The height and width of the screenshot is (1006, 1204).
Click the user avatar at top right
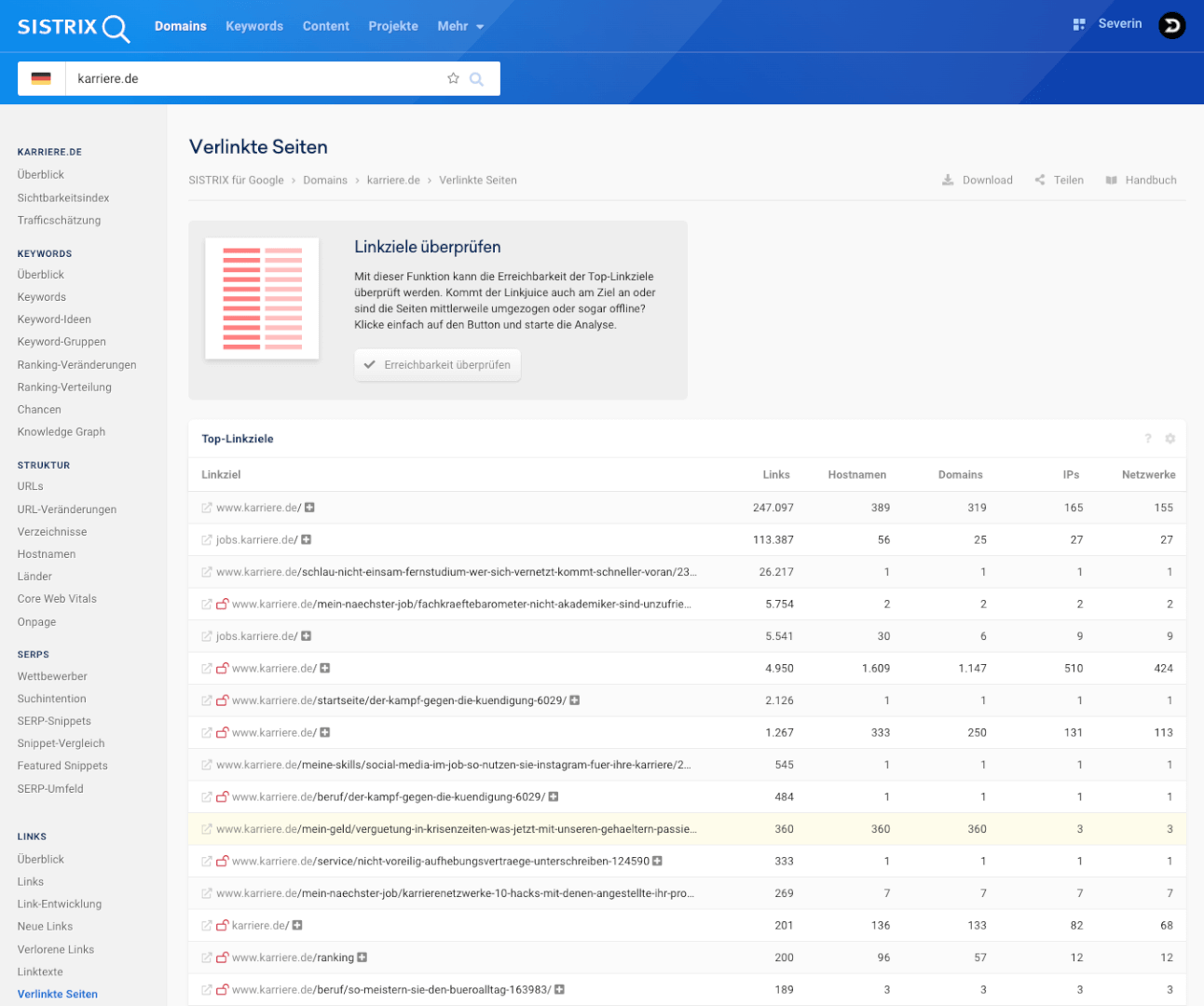1171,26
